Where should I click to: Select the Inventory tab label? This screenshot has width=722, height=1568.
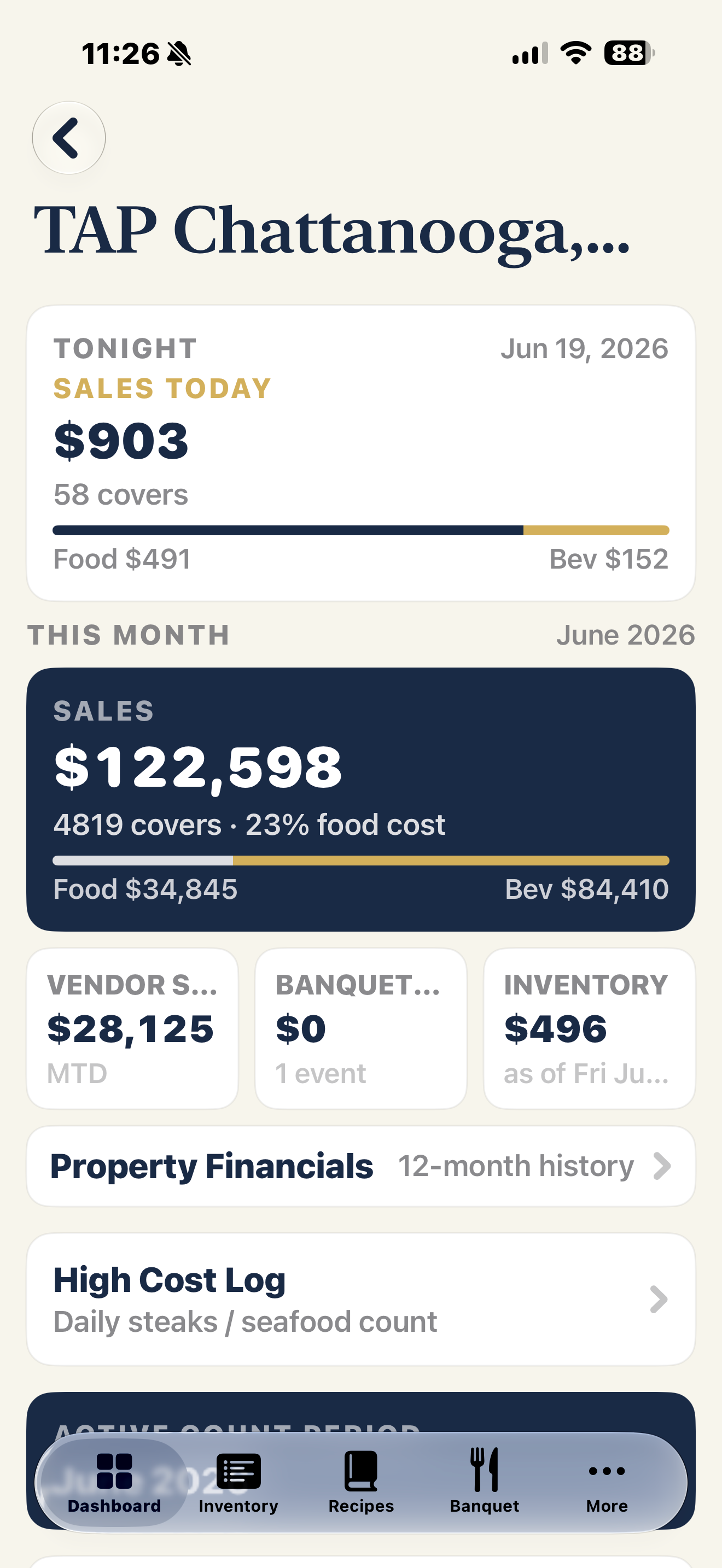[x=238, y=1506]
